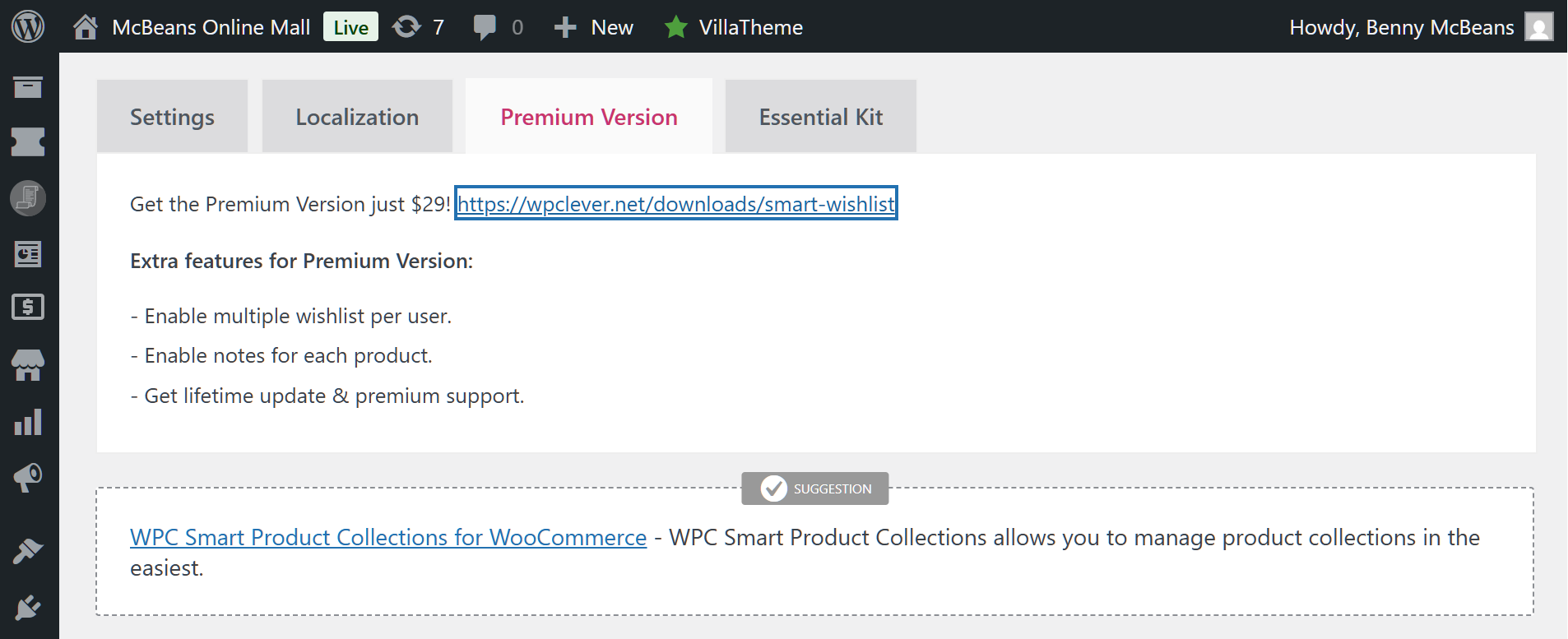Click the Benny McBeans user avatar
The width and height of the screenshot is (1568, 639).
click(1538, 26)
